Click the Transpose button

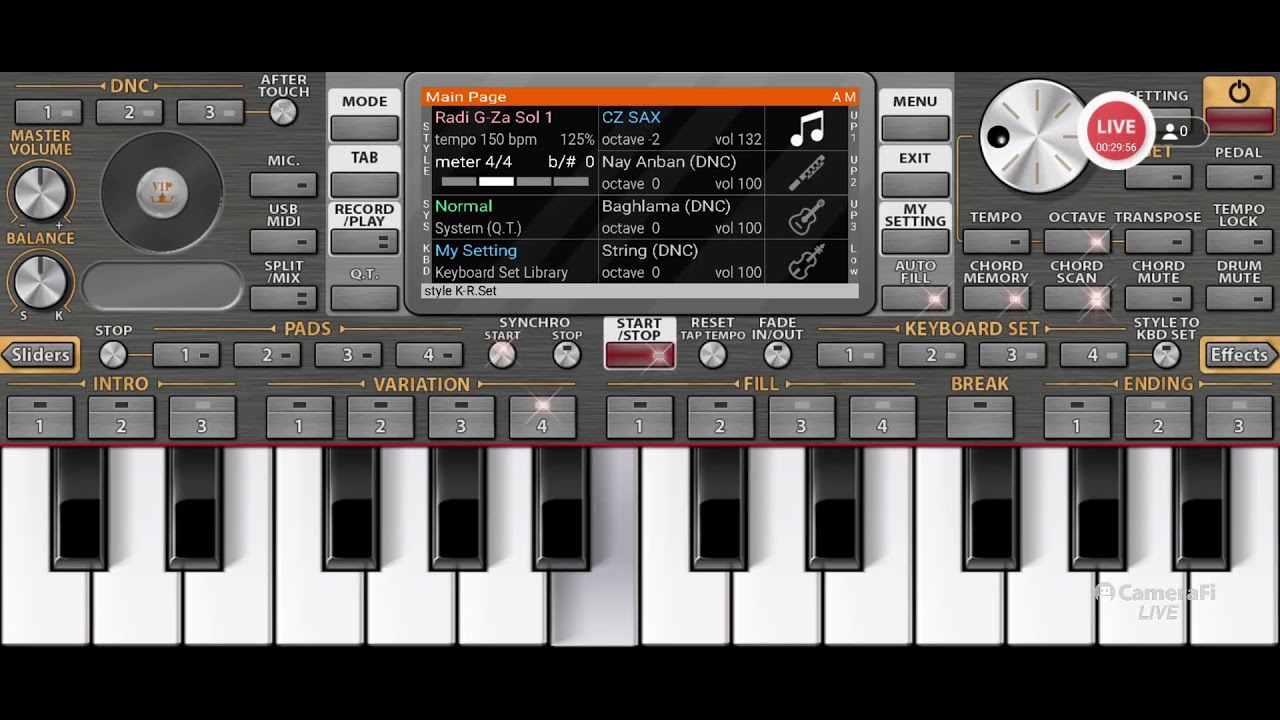click(x=1158, y=241)
